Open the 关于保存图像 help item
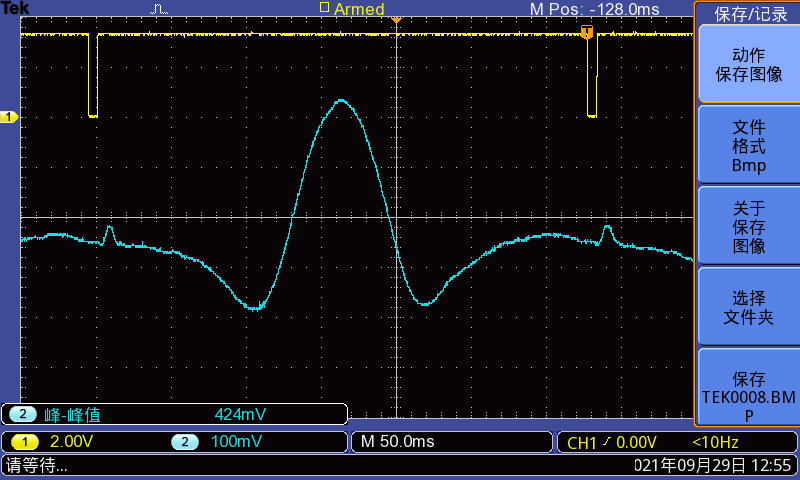 (748, 226)
